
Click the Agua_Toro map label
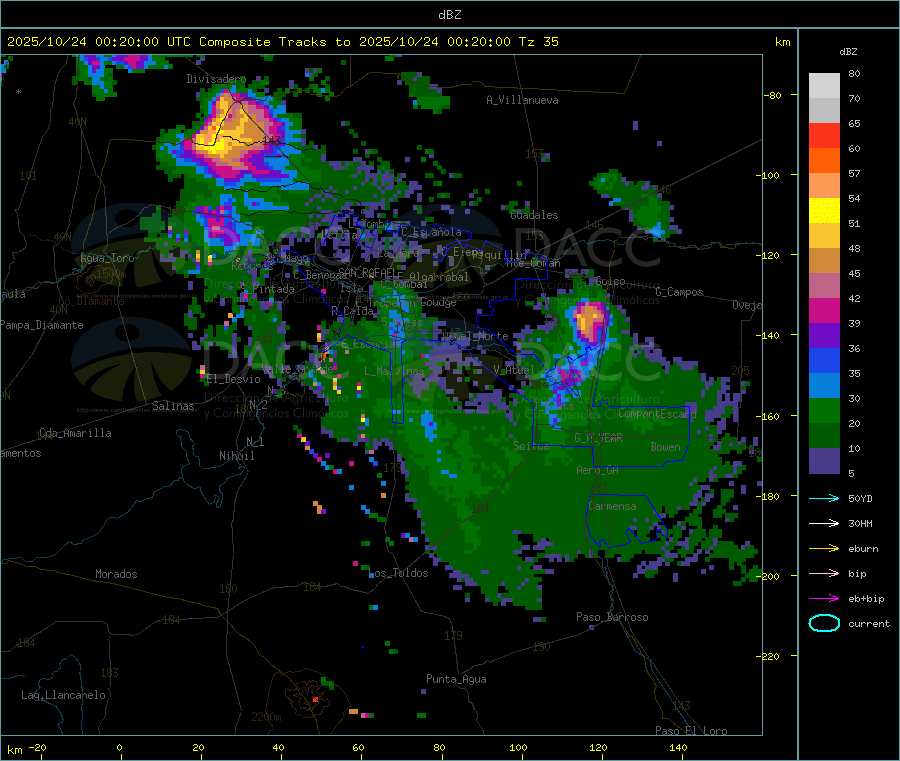click(x=107, y=258)
